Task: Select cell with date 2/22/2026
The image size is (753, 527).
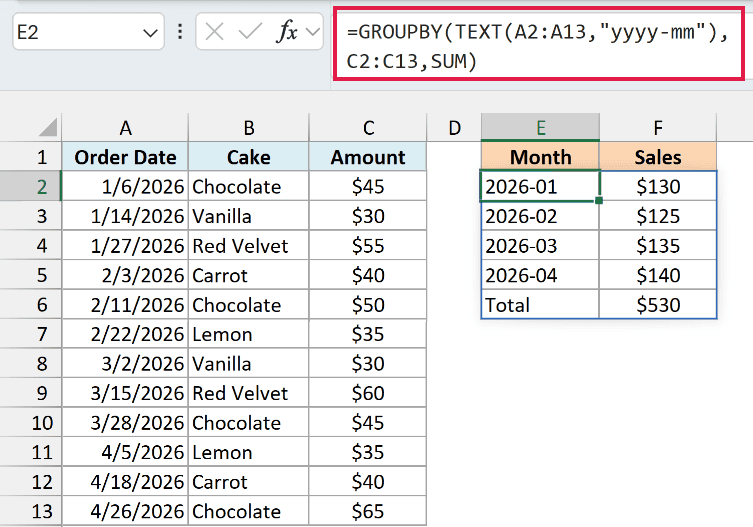Action: point(125,334)
